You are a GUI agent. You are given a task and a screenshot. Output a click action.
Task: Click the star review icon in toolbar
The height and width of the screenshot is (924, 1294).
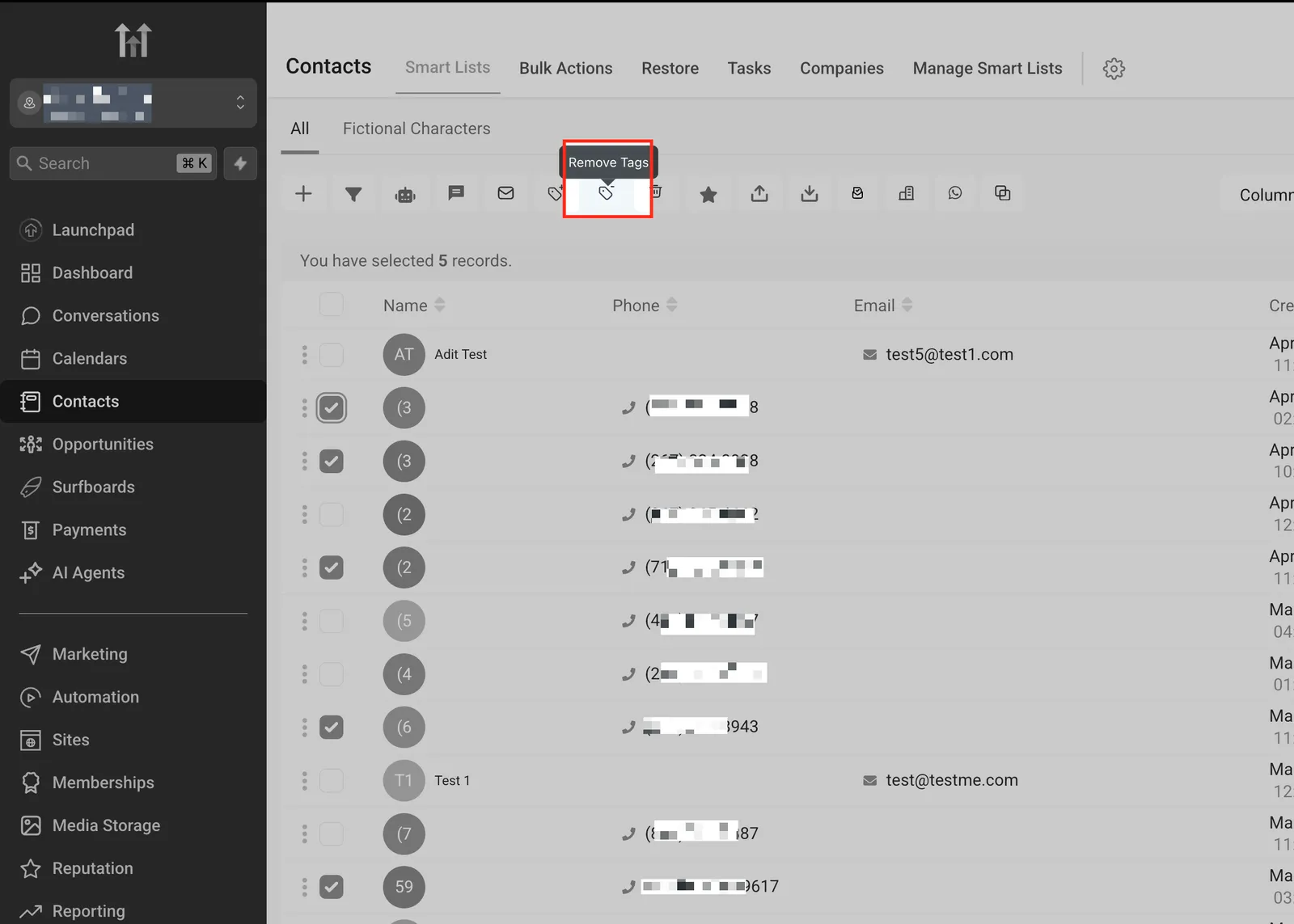tap(708, 194)
